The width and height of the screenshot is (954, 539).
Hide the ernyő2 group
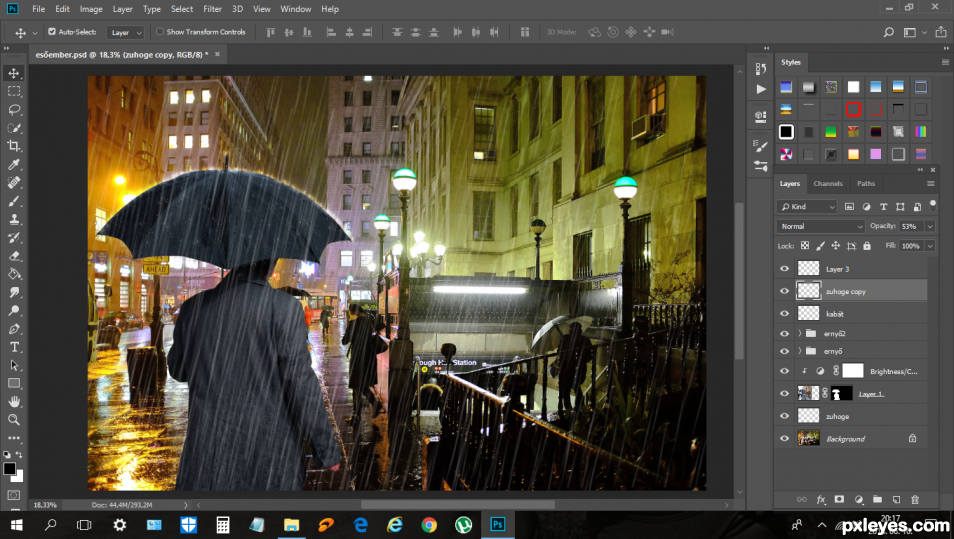tap(784, 333)
